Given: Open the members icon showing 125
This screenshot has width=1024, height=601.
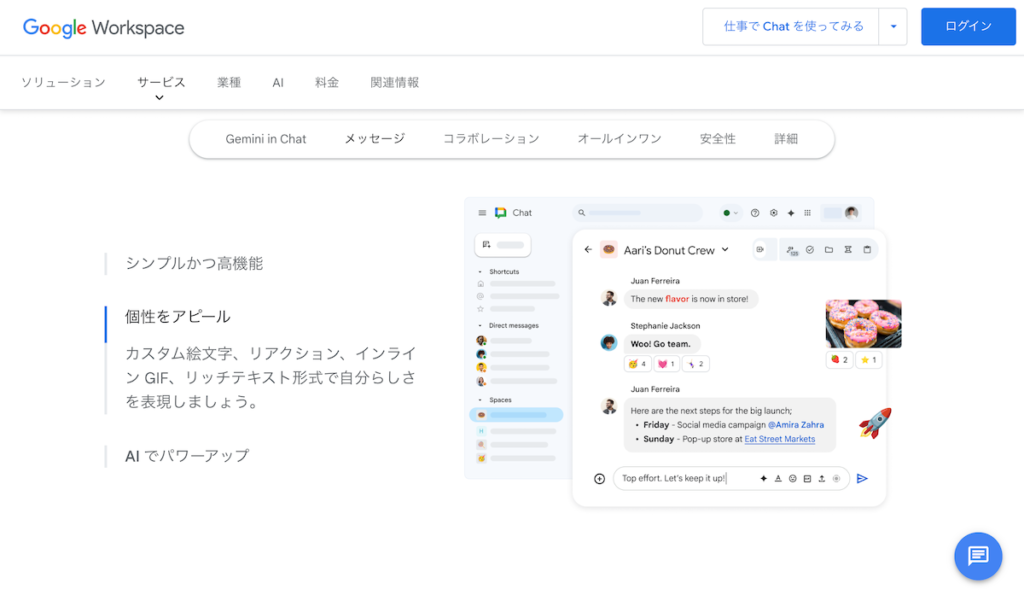Looking at the screenshot, I should point(792,250).
